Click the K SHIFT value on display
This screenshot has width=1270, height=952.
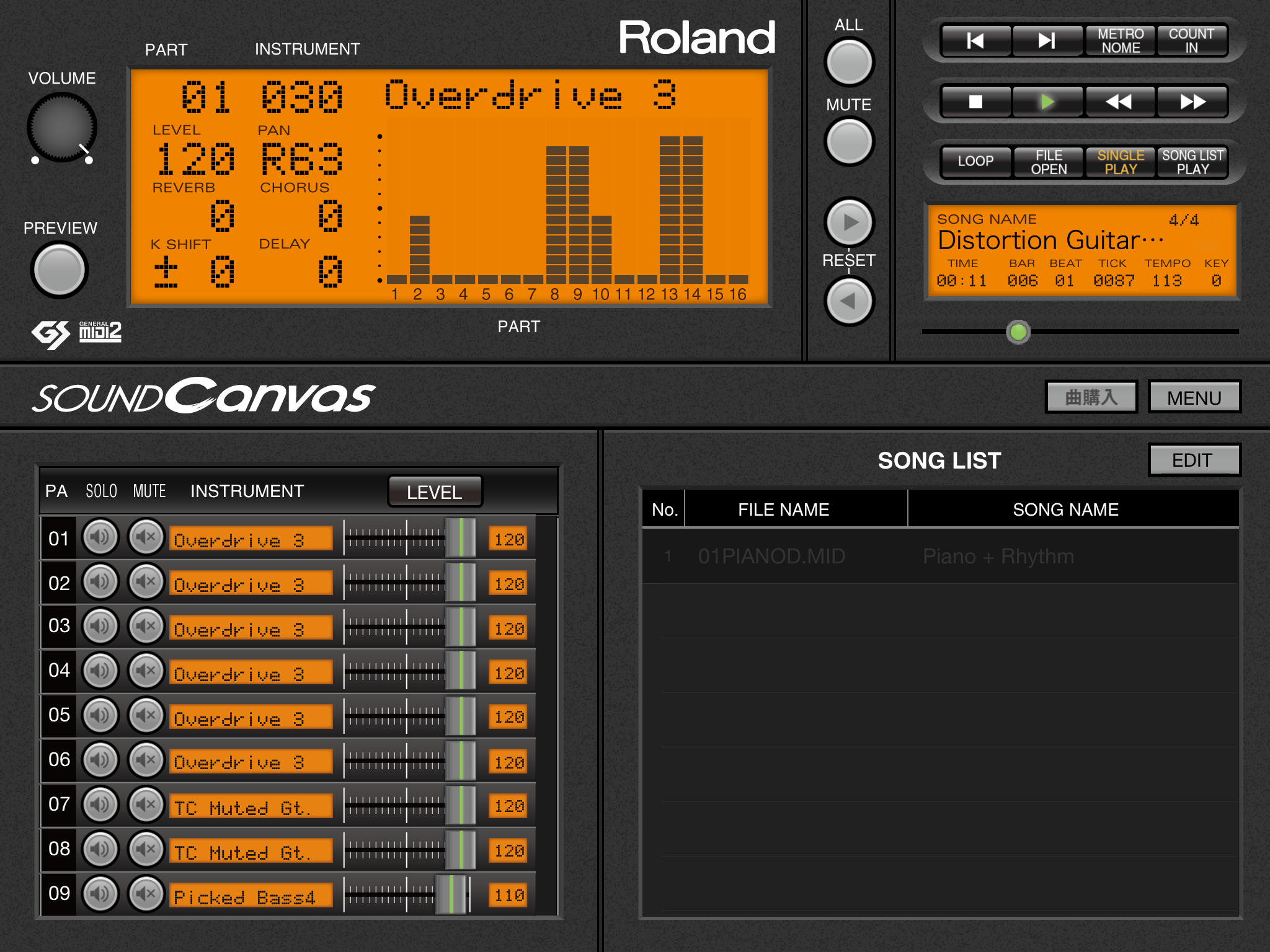click(194, 272)
